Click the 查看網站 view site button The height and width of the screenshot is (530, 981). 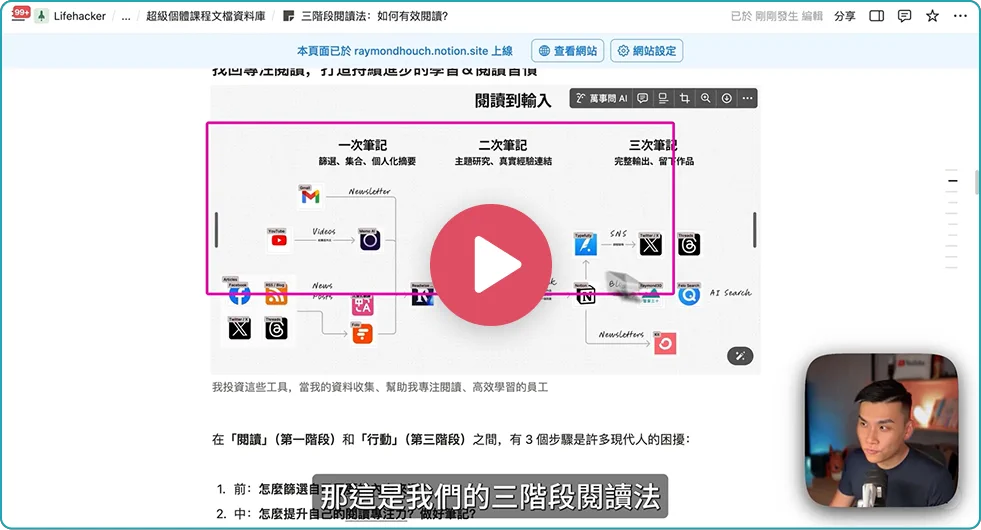(x=567, y=51)
